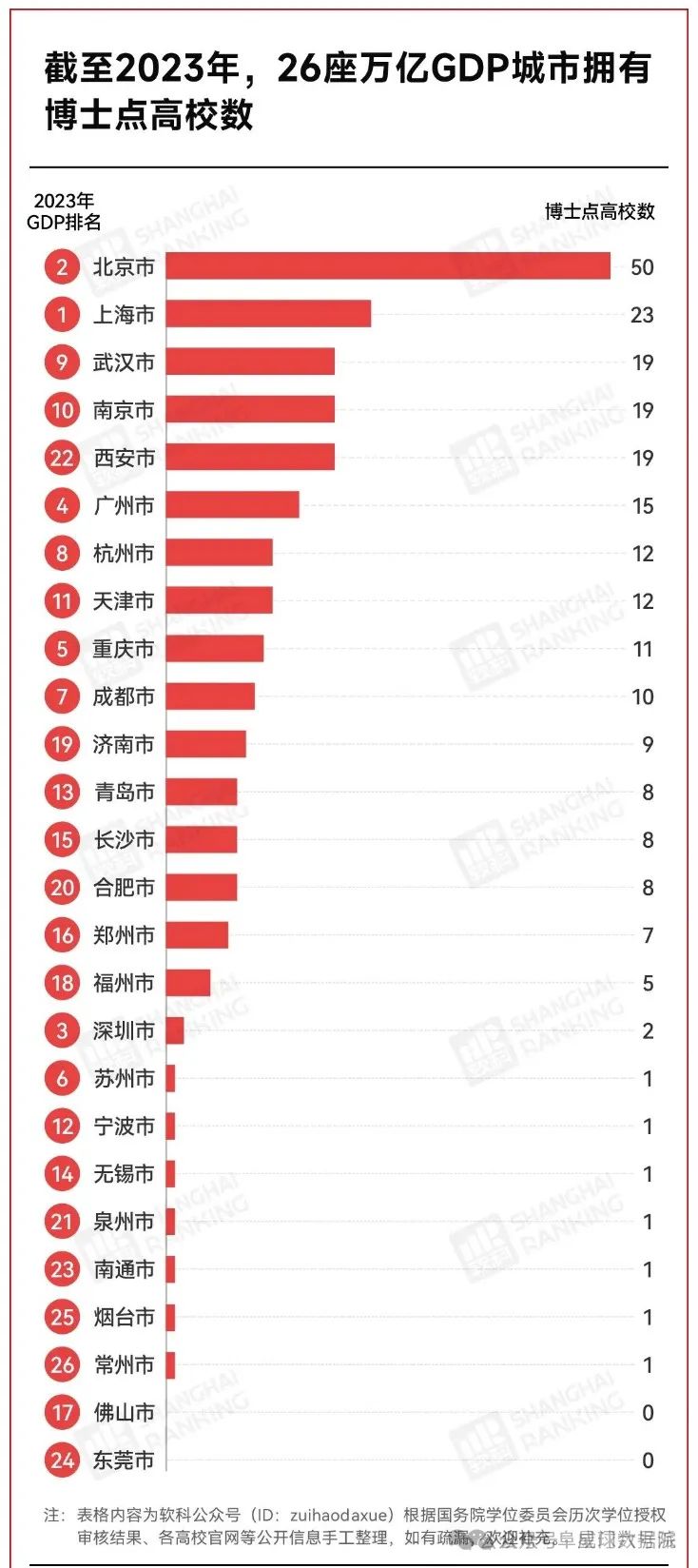Click the 杭州市 city label
698x1568 pixels.
pos(124,553)
